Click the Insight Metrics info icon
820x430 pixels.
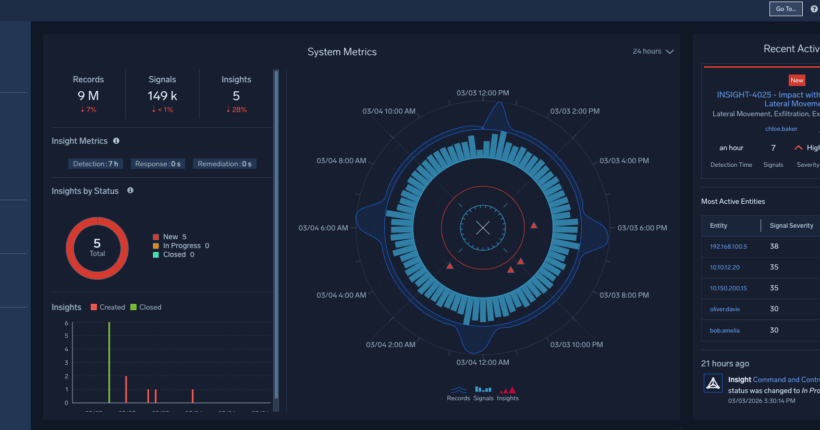pos(116,141)
